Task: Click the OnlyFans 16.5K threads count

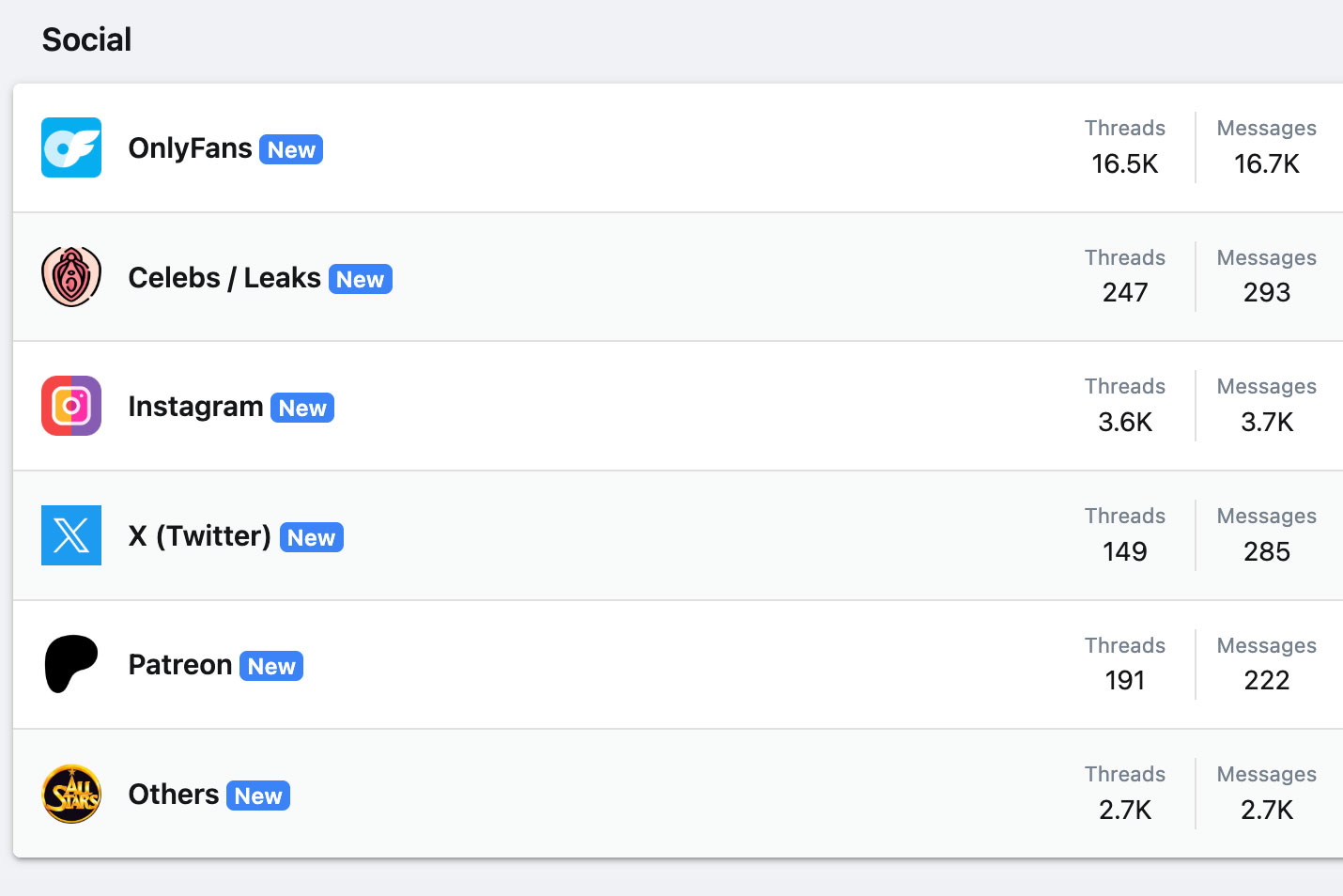Action: pos(1125,164)
